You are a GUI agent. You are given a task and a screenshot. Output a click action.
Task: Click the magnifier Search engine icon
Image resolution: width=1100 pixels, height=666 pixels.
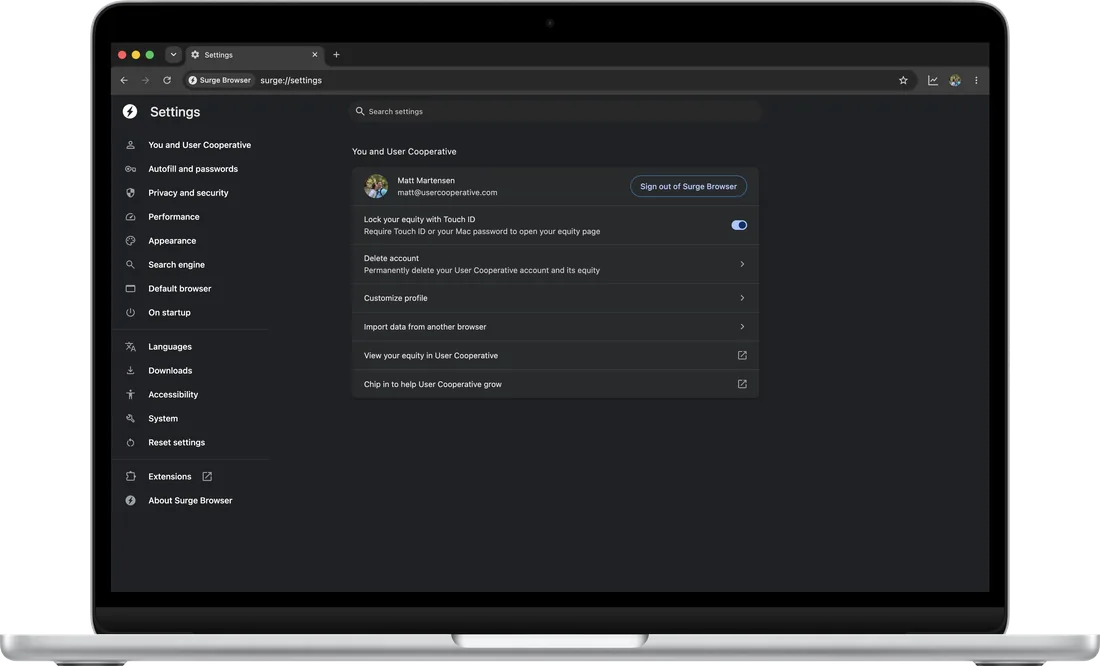pos(130,265)
